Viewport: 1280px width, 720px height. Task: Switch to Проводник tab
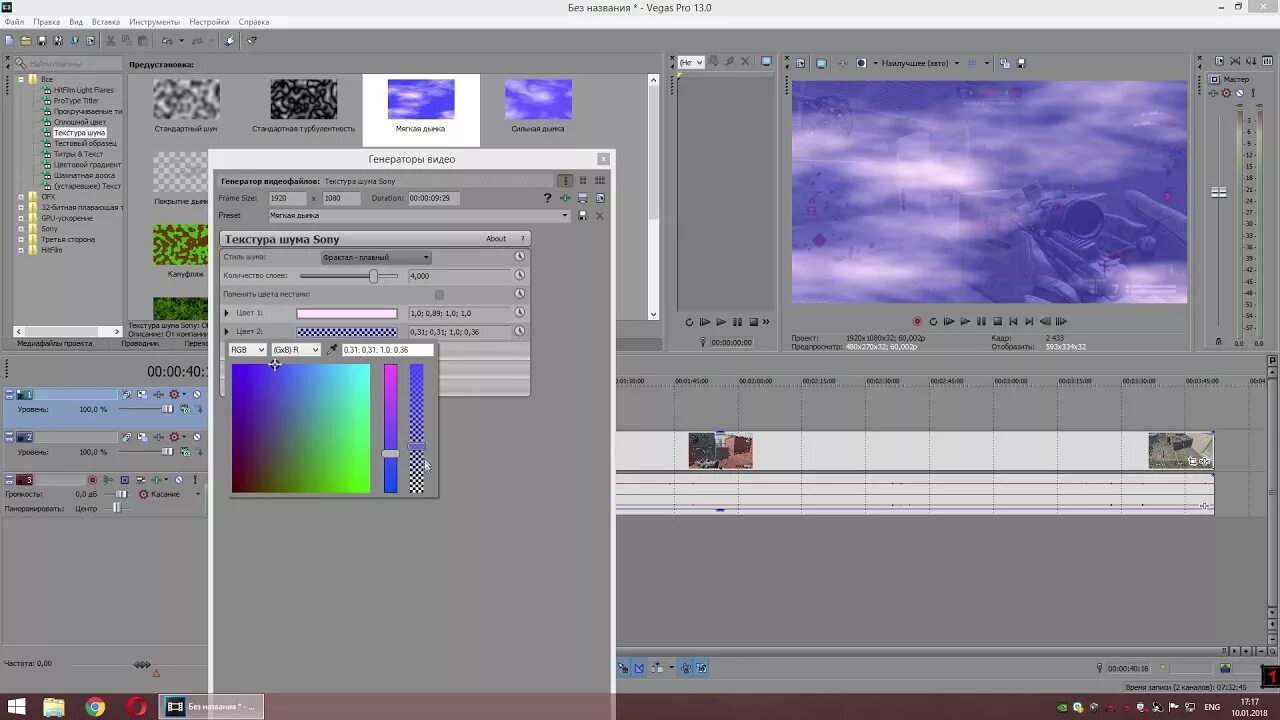pos(140,343)
